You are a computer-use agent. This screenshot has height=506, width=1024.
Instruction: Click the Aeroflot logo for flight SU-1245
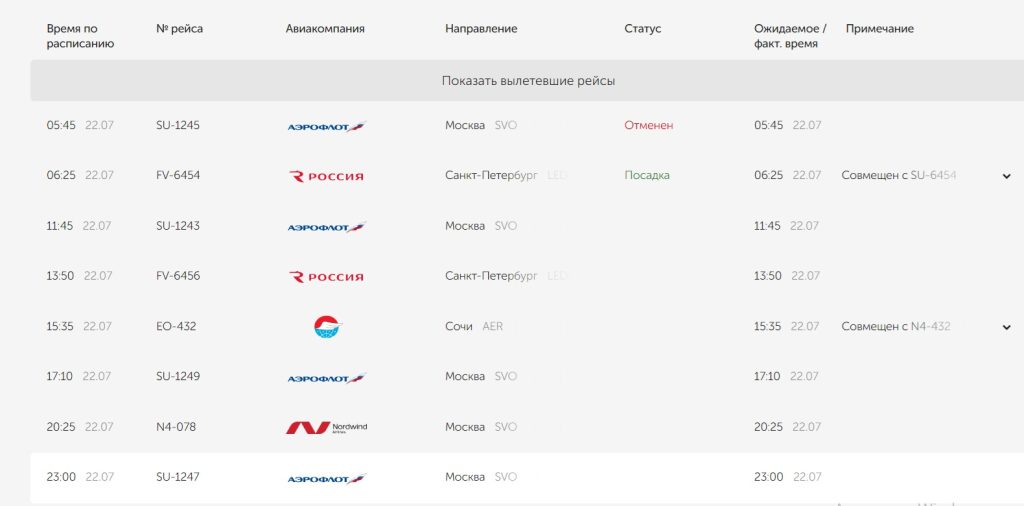[326, 127]
